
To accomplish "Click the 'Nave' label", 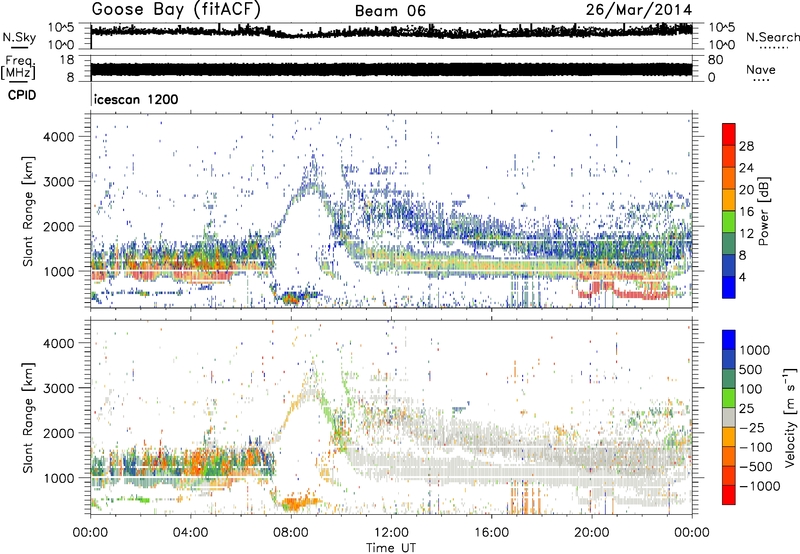I will [761, 70].
